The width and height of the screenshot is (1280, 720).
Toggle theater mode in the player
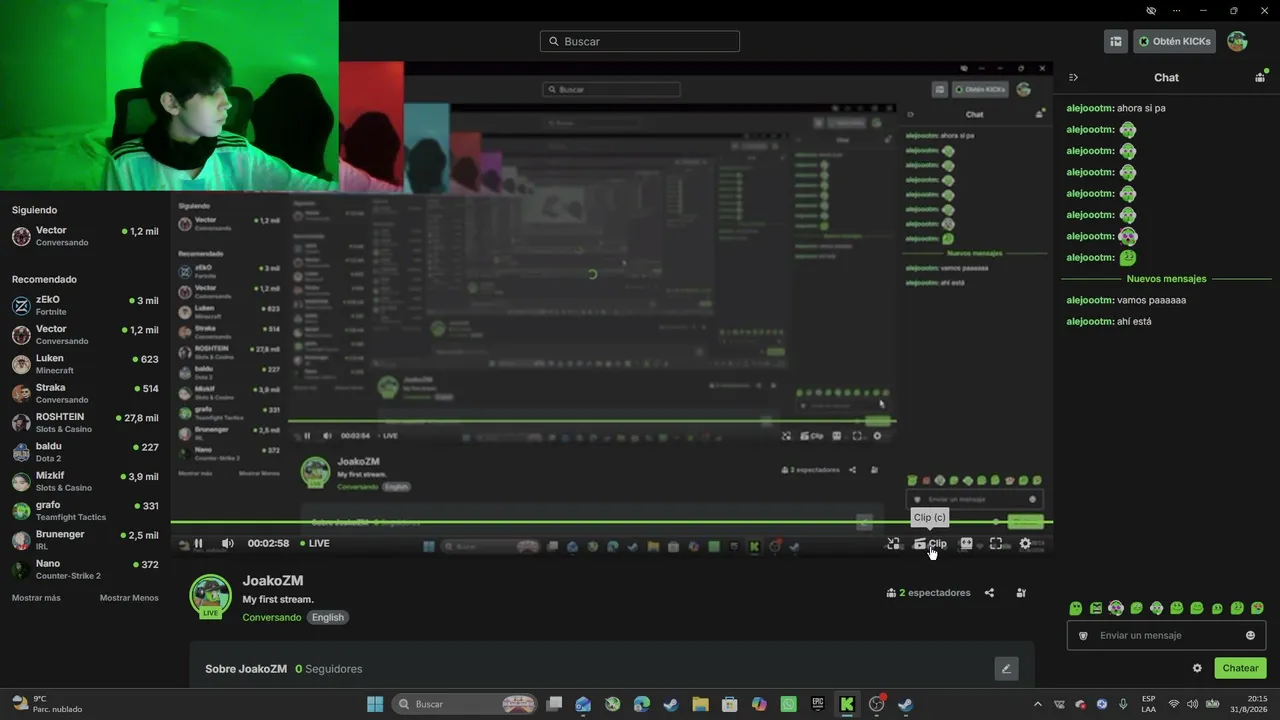click(966, 543)
